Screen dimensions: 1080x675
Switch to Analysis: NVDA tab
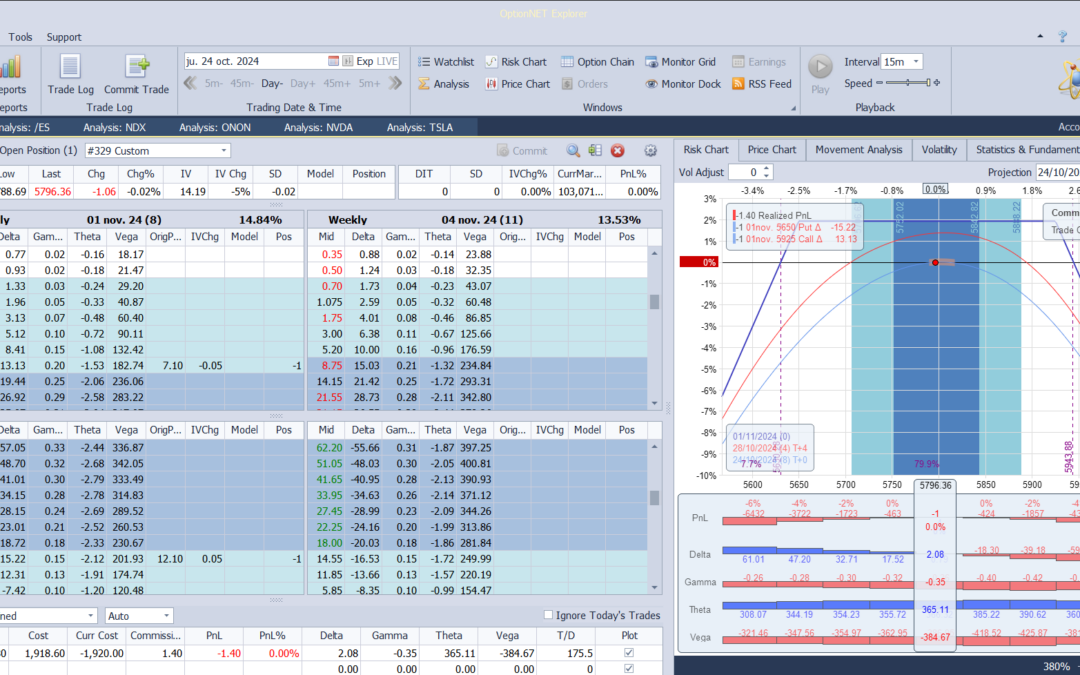(x=318, y=127)
